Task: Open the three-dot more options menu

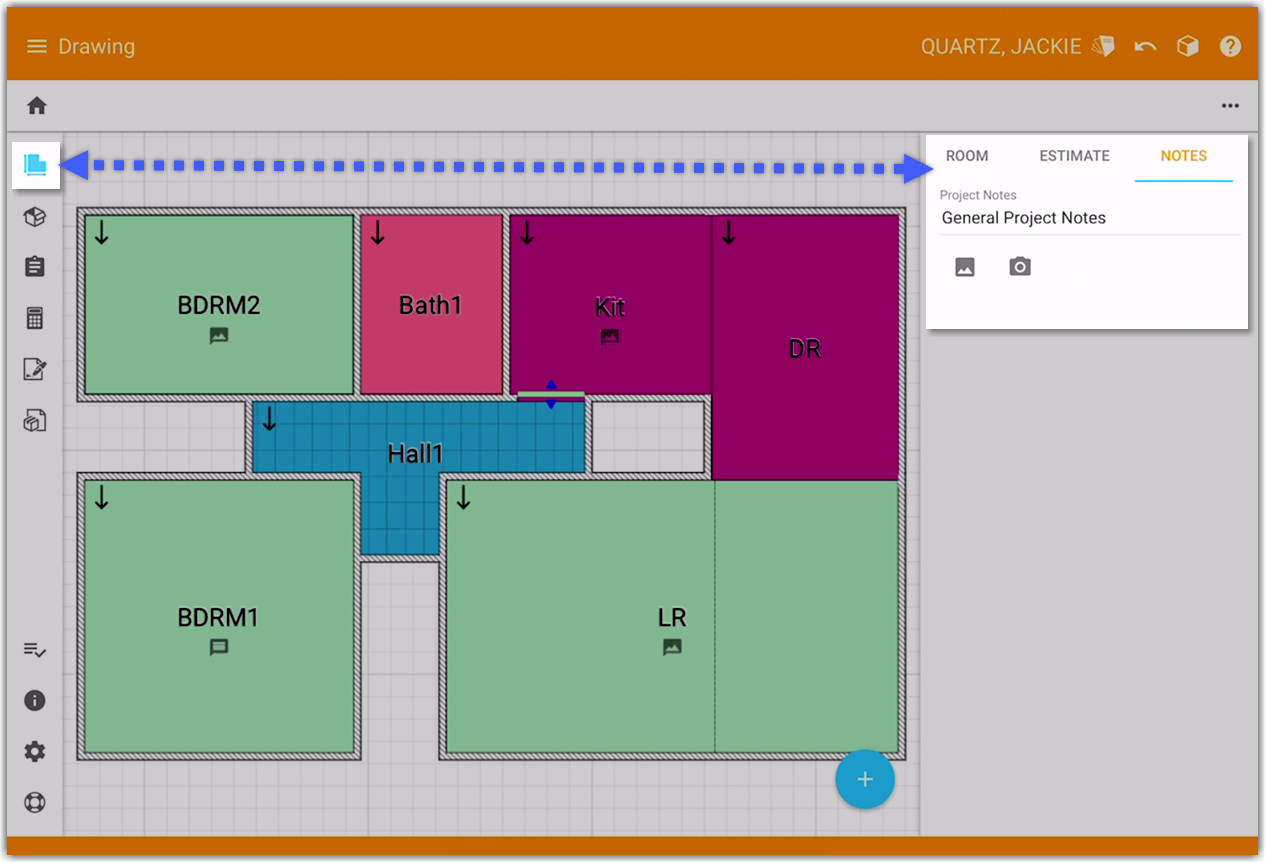Action: [x=1230, y=106]
